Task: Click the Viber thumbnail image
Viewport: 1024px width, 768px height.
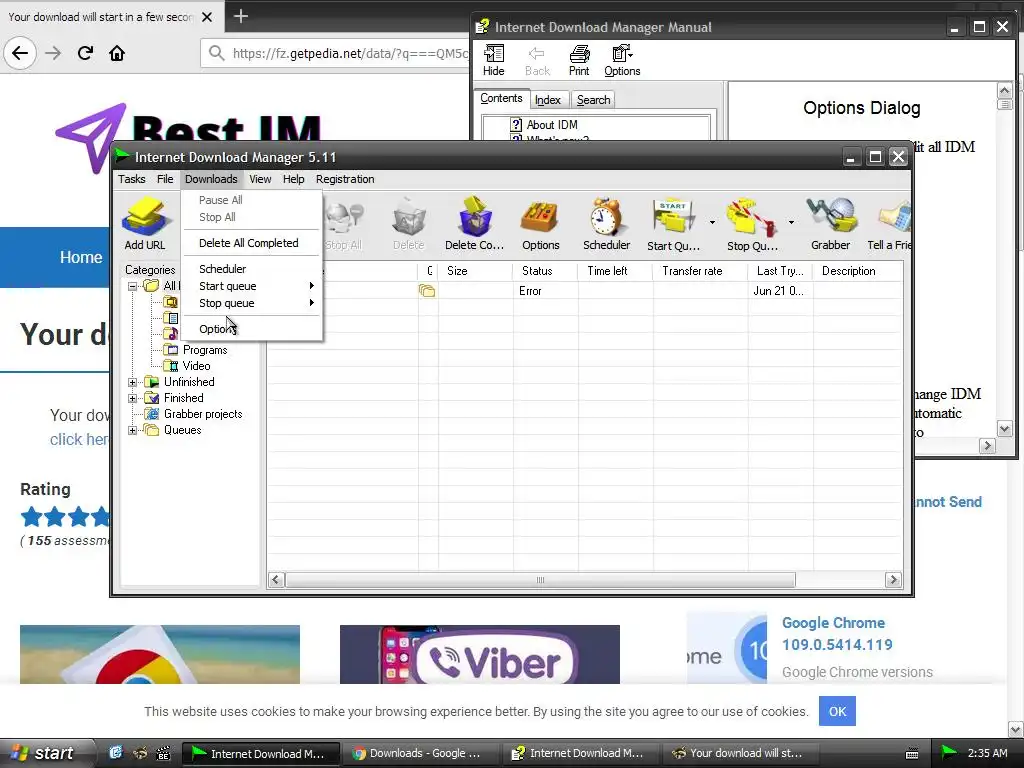Action: (x=479, y=654)
